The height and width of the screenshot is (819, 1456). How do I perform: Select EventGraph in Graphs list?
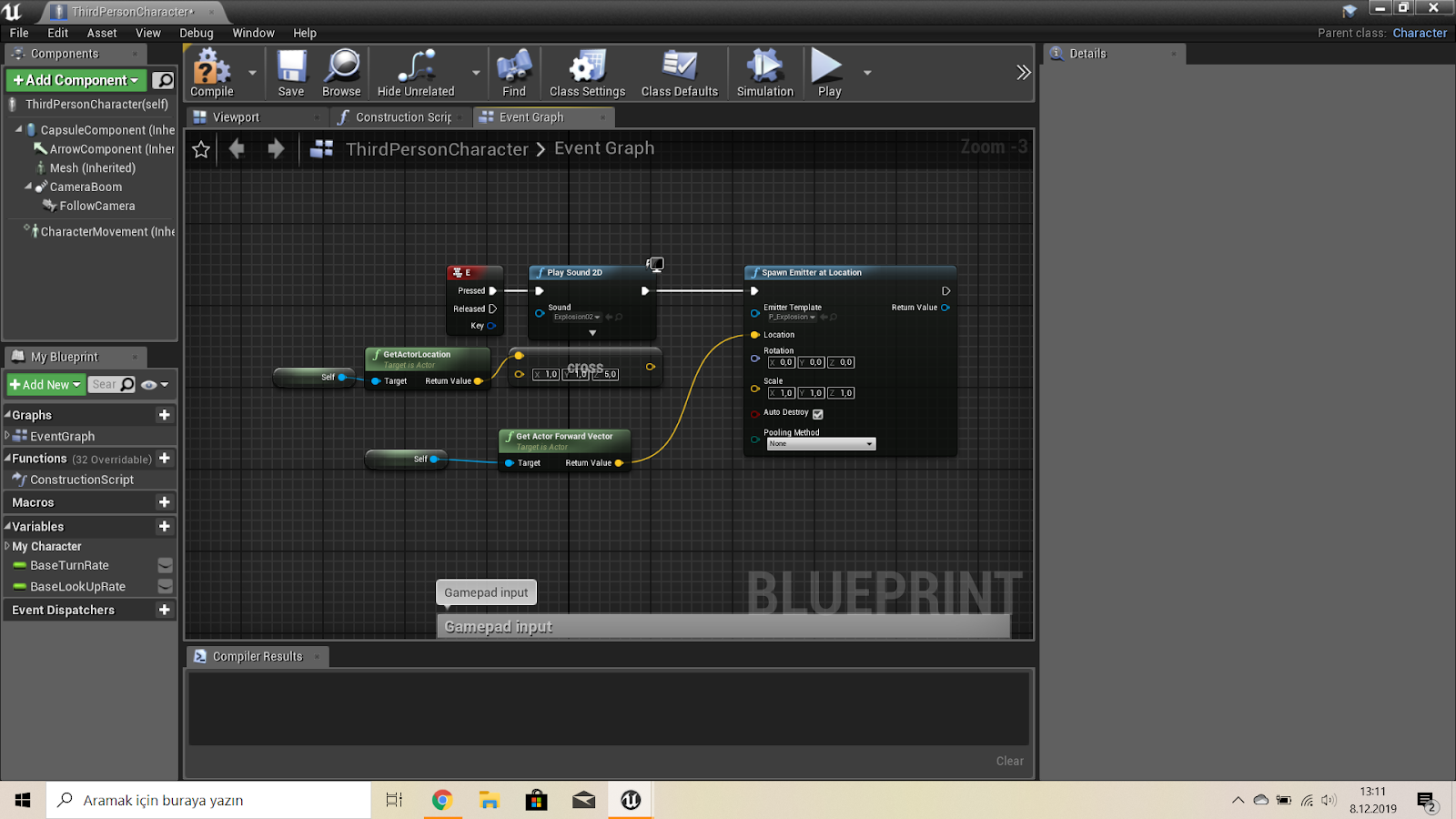tap(62, 436)
